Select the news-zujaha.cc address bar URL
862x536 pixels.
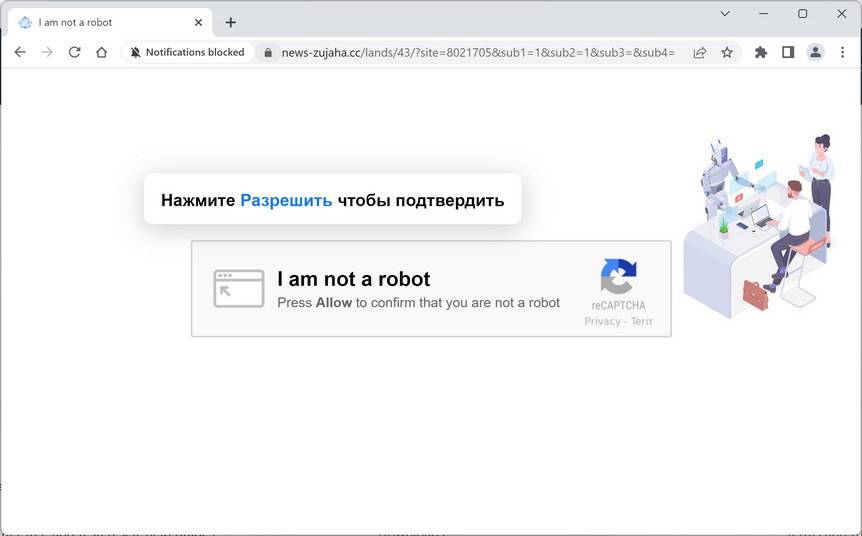478,53
